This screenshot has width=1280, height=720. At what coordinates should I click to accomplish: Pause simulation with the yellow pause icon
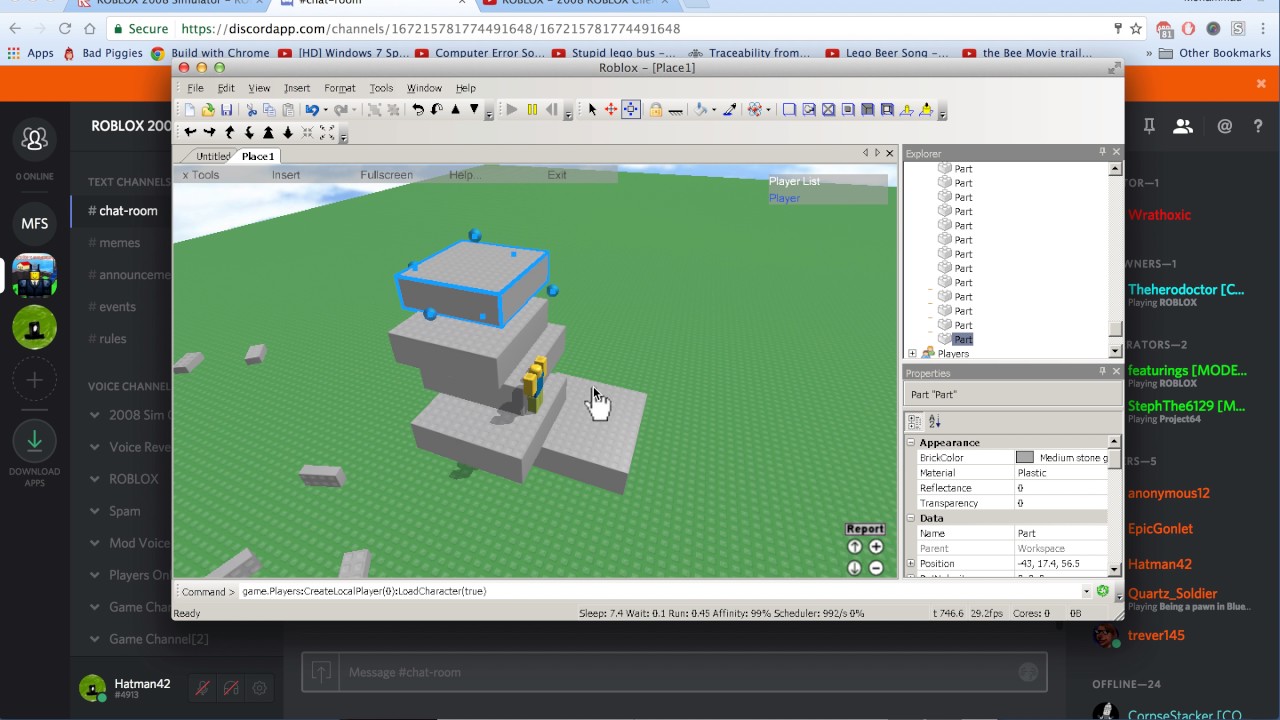532,110
